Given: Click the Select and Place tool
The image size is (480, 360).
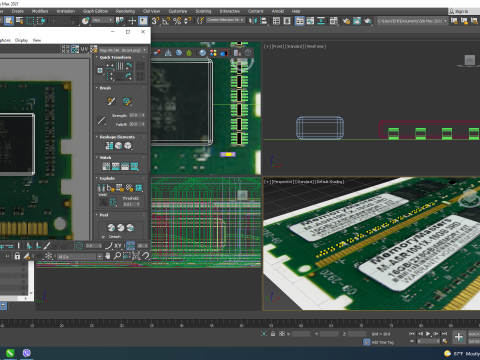Looking at the screenshot, I should (x=86, y=21).
